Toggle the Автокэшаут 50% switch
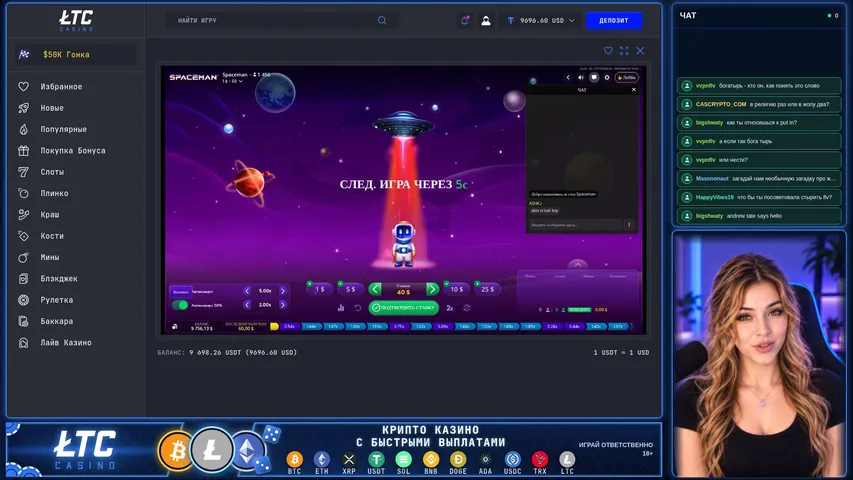This screenshot has height=480, width=853. click(180, 305)
